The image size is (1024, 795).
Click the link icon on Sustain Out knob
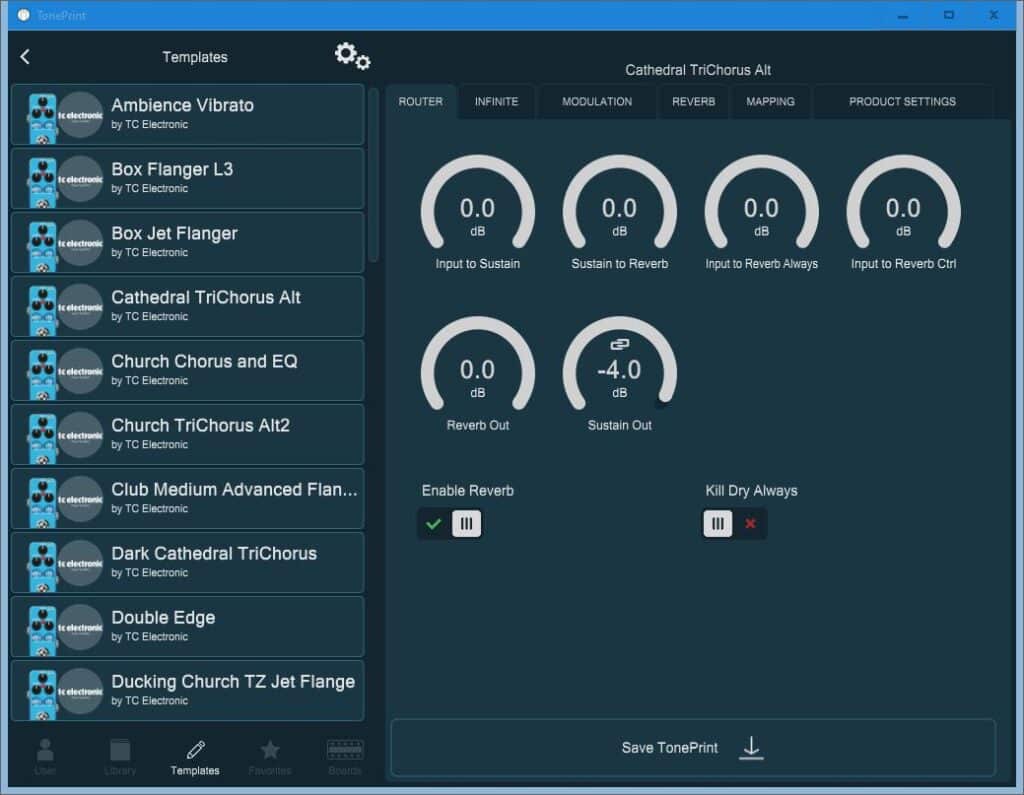pos(620,344)
